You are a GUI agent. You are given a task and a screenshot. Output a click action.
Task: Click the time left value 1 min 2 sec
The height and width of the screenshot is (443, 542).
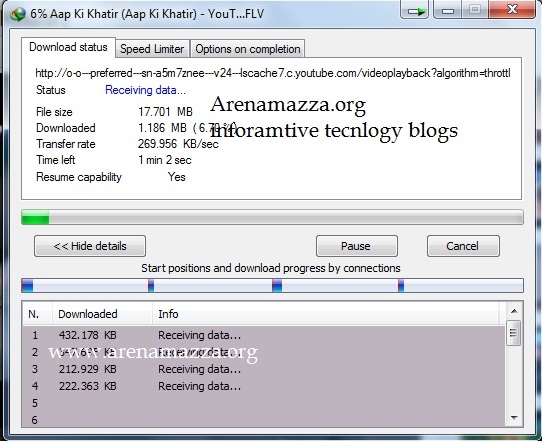pyautogui.click(x=165, y=160)
